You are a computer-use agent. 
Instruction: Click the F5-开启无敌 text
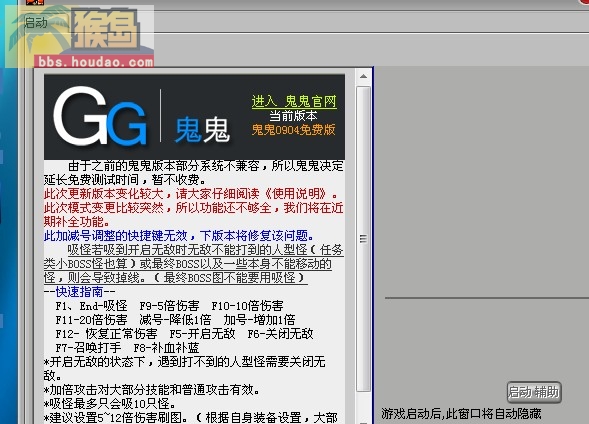click(x=202, y=333)
